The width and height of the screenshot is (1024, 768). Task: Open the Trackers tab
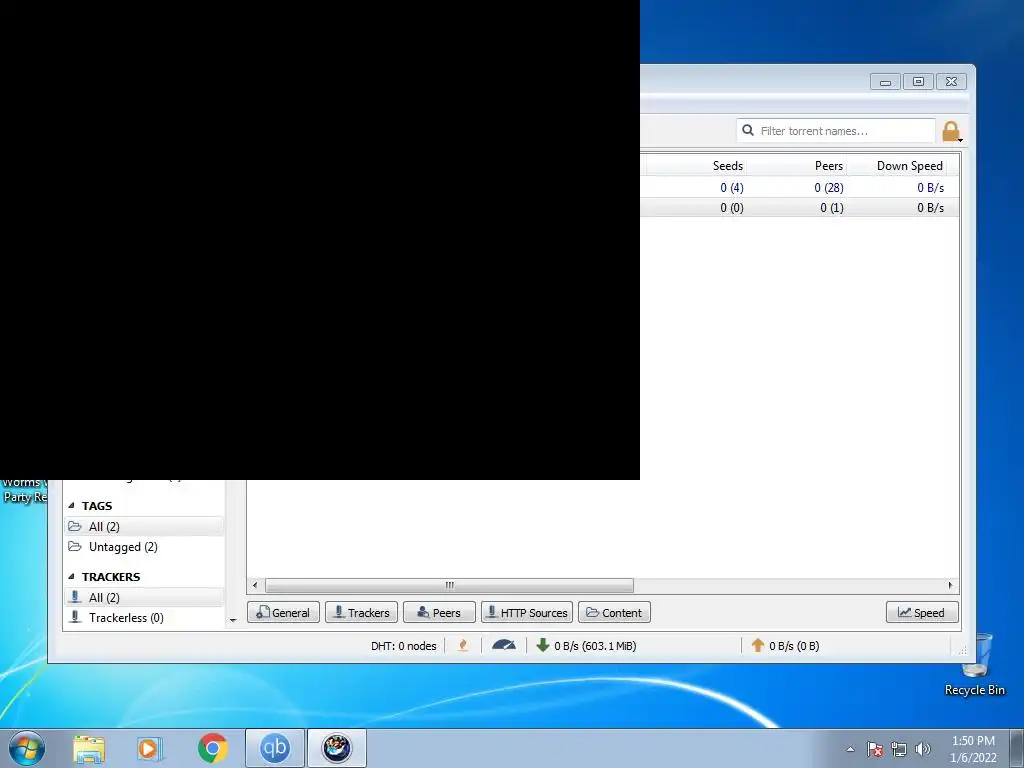tap(361, 613)
